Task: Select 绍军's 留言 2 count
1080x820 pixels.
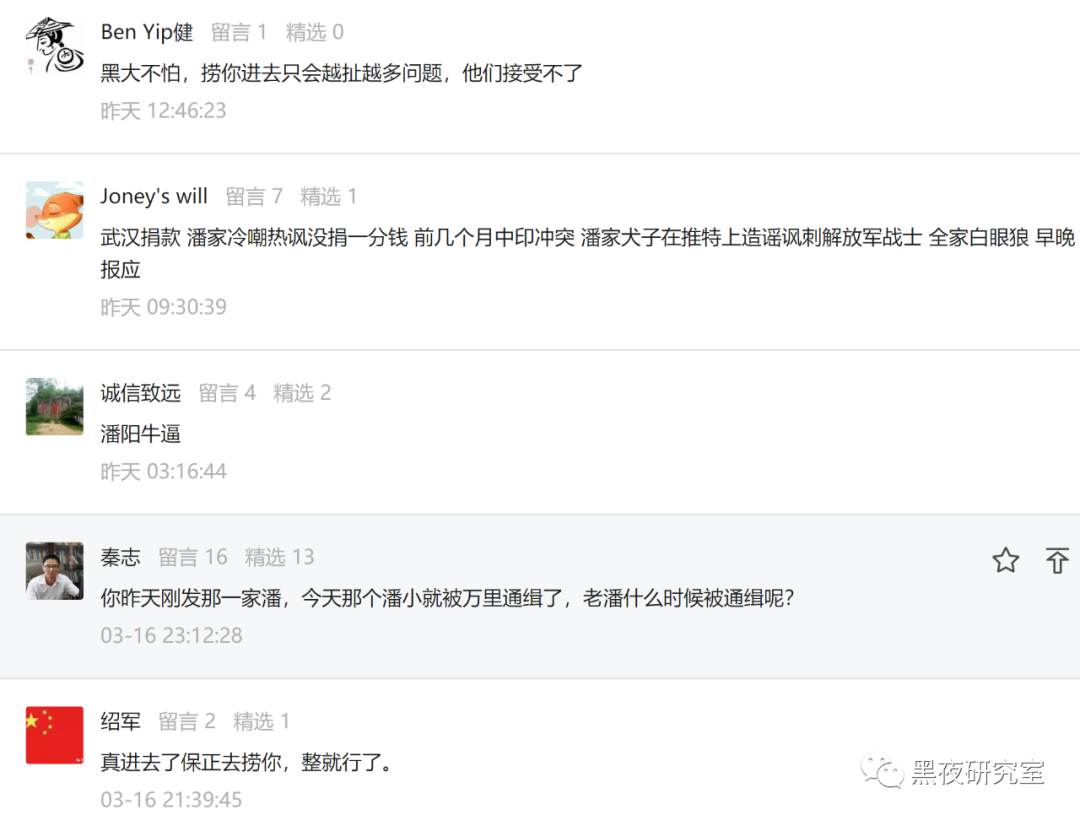Action: pyautogui.click(x=187, y=722)
